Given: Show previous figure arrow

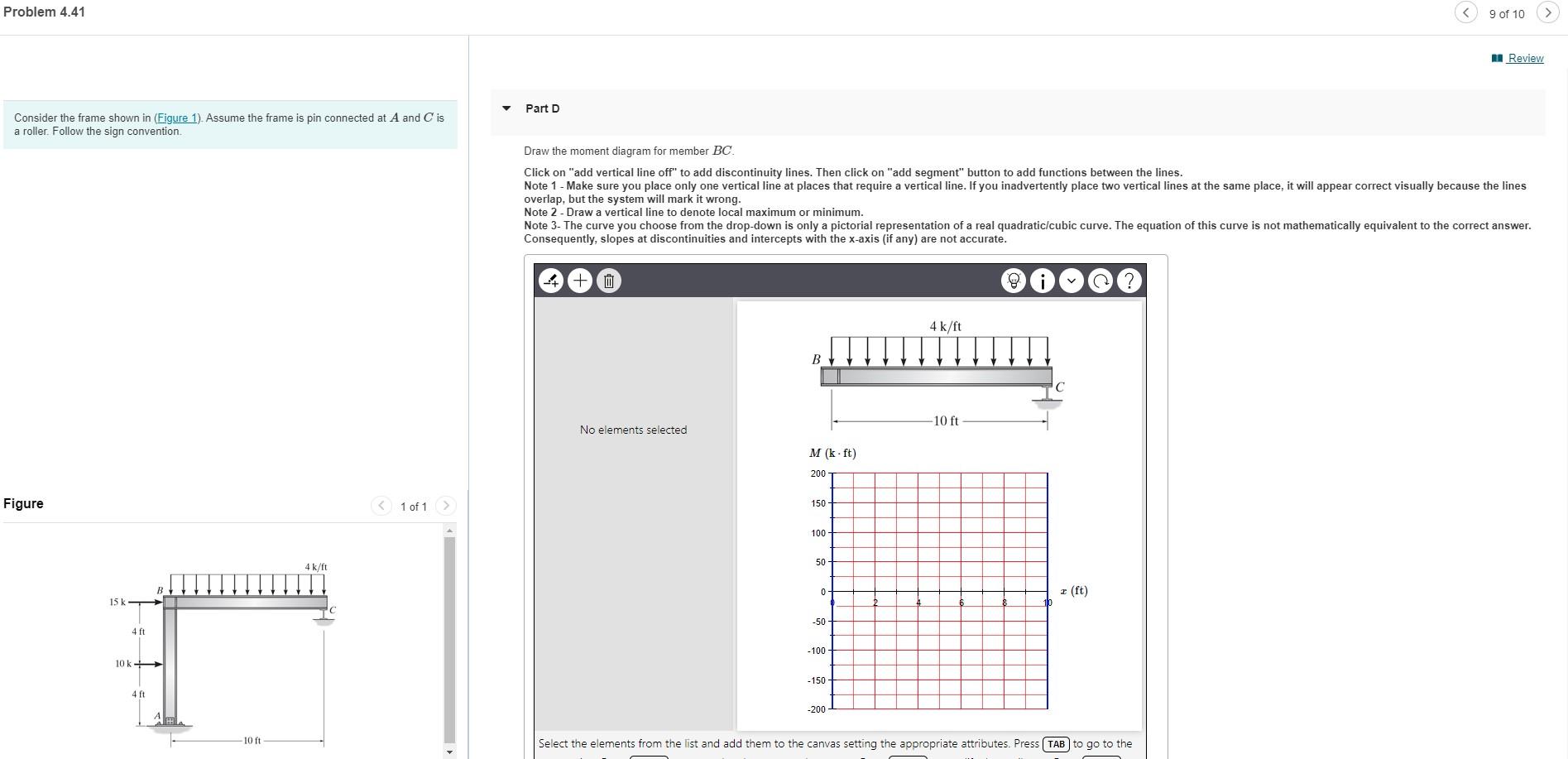Looking at the screenshot, I should [381, 506].
